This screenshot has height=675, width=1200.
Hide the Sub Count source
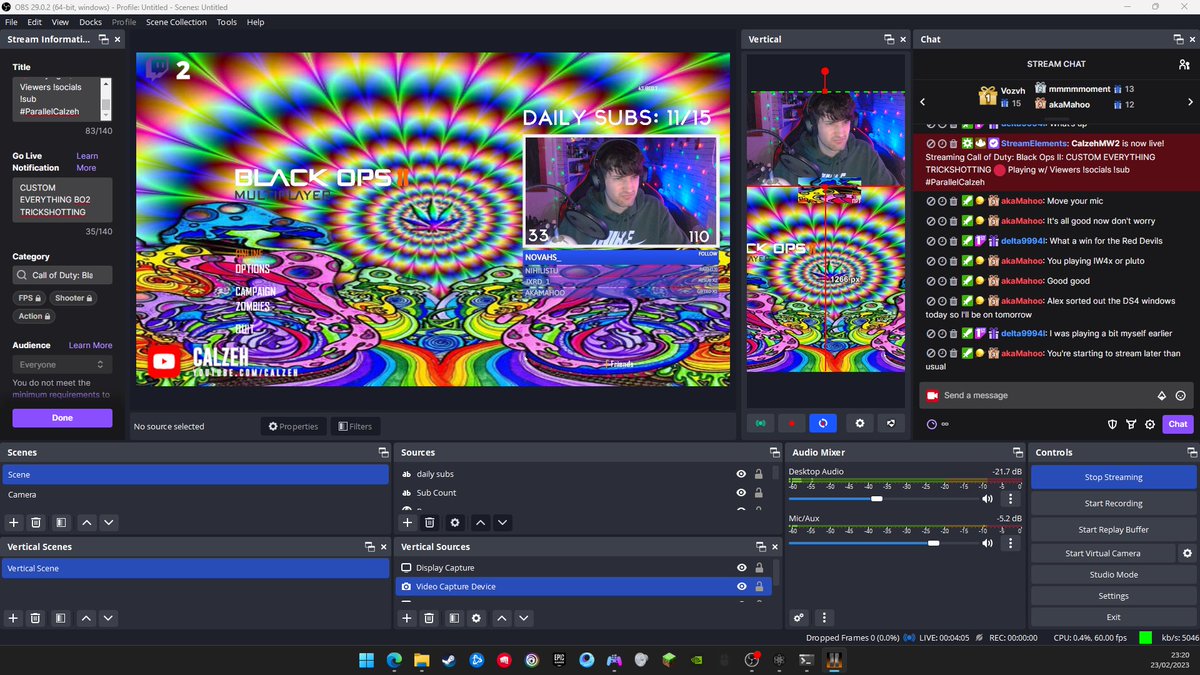click(741, 493)
